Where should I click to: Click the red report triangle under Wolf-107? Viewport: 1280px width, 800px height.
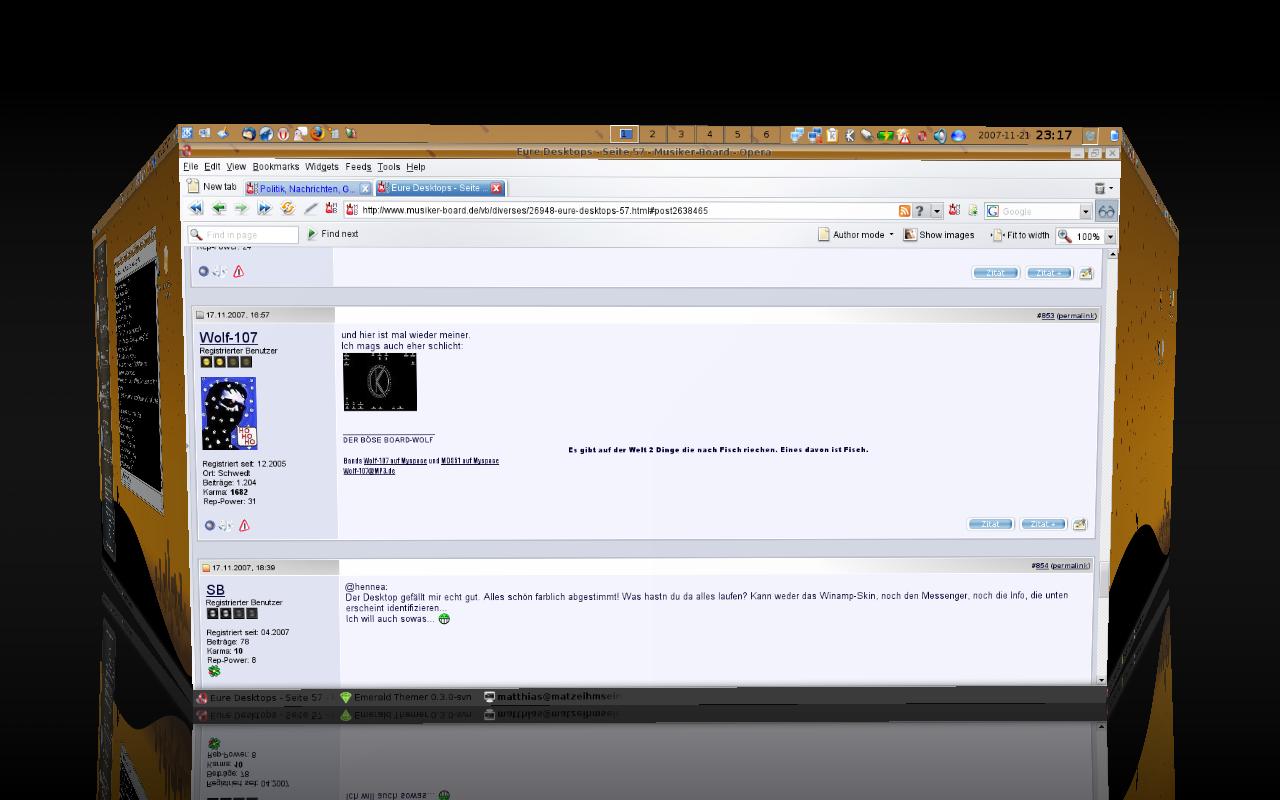243,525
